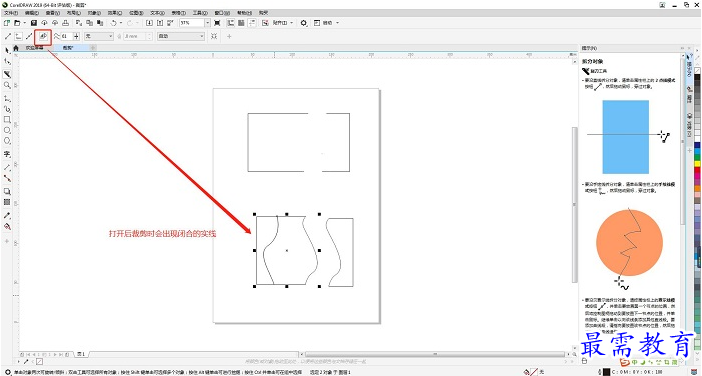Select the Text tool
The image size is (702, 376).
click(x=7, y=154)
